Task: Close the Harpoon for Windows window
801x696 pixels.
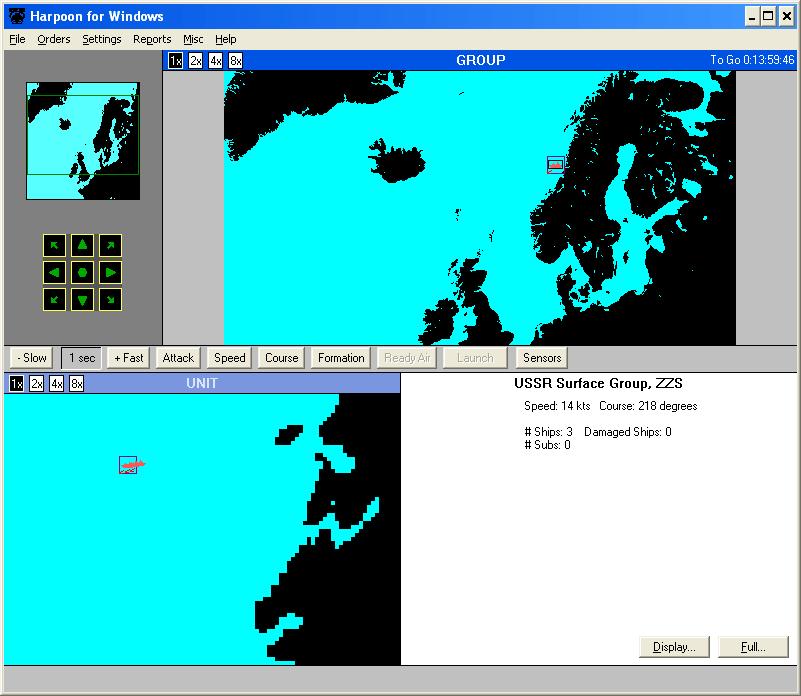Action: click(787, 17)
